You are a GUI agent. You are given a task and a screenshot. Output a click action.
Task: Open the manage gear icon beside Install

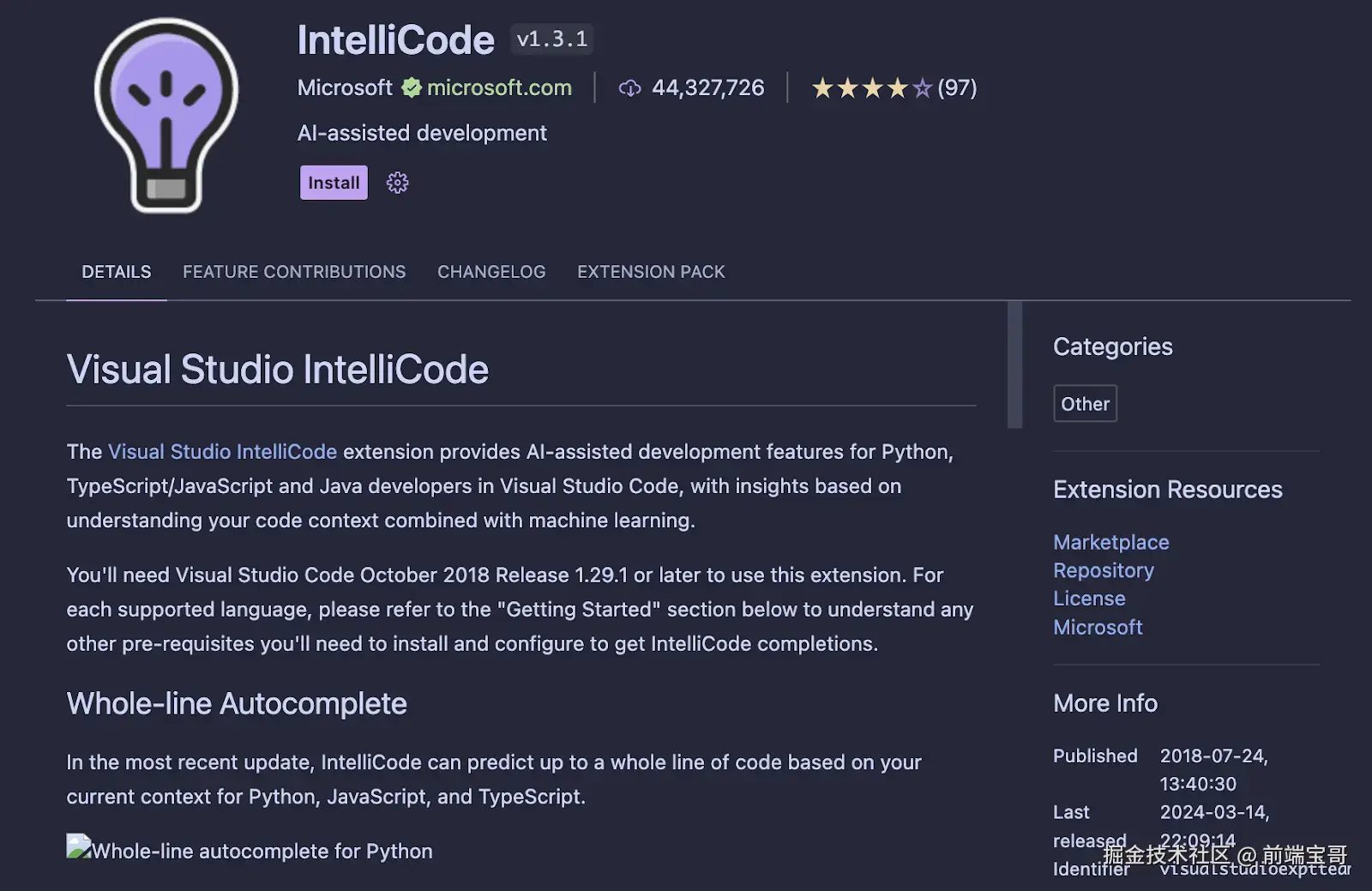tap(397, 183)
